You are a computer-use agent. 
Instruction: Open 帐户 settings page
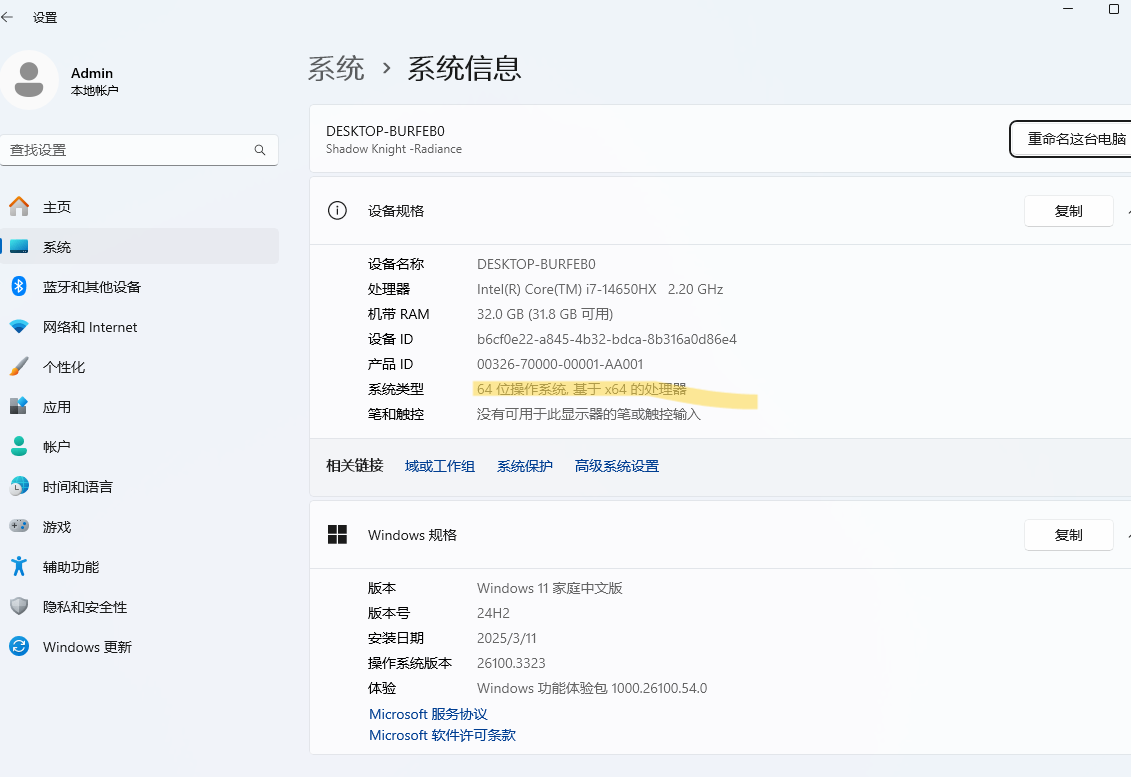140,447
